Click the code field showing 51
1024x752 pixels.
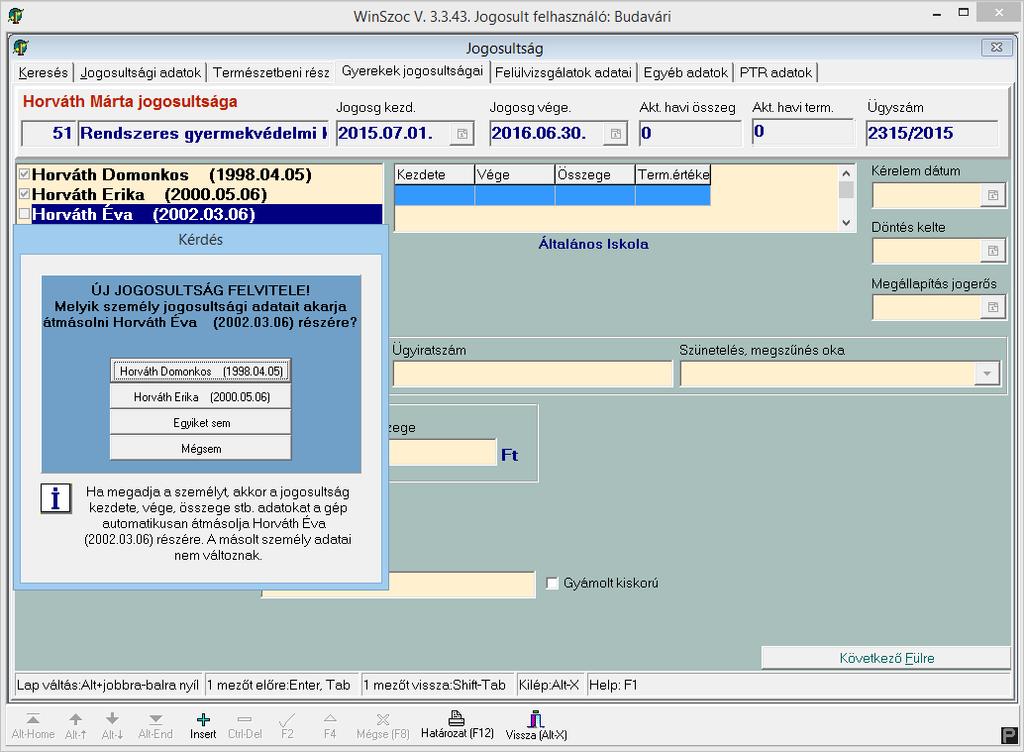click(x=49, y=133)
